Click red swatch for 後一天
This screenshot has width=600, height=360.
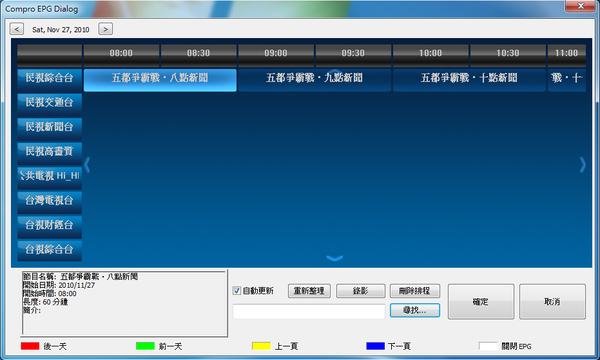click(30, 346)
